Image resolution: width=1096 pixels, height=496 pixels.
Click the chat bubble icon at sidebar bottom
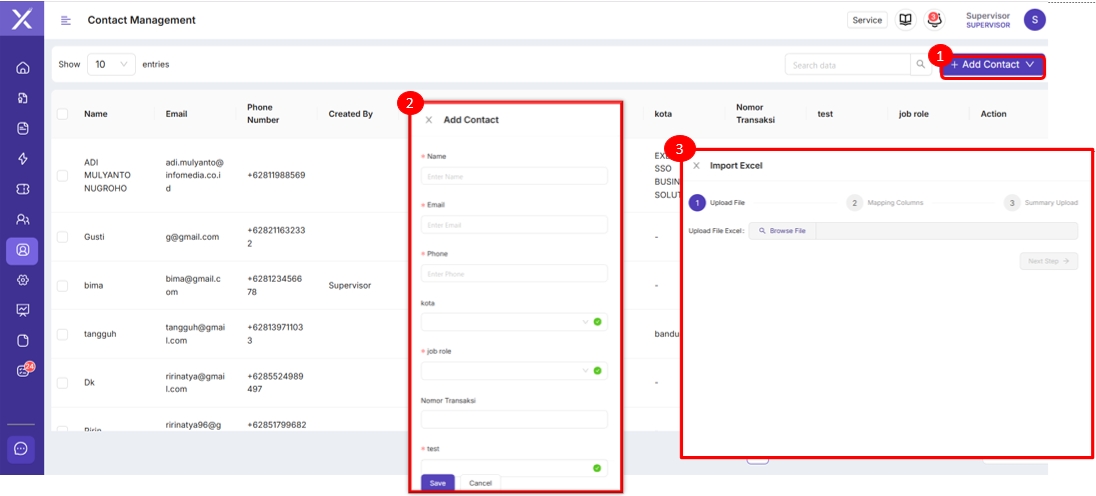coord(22,449)
